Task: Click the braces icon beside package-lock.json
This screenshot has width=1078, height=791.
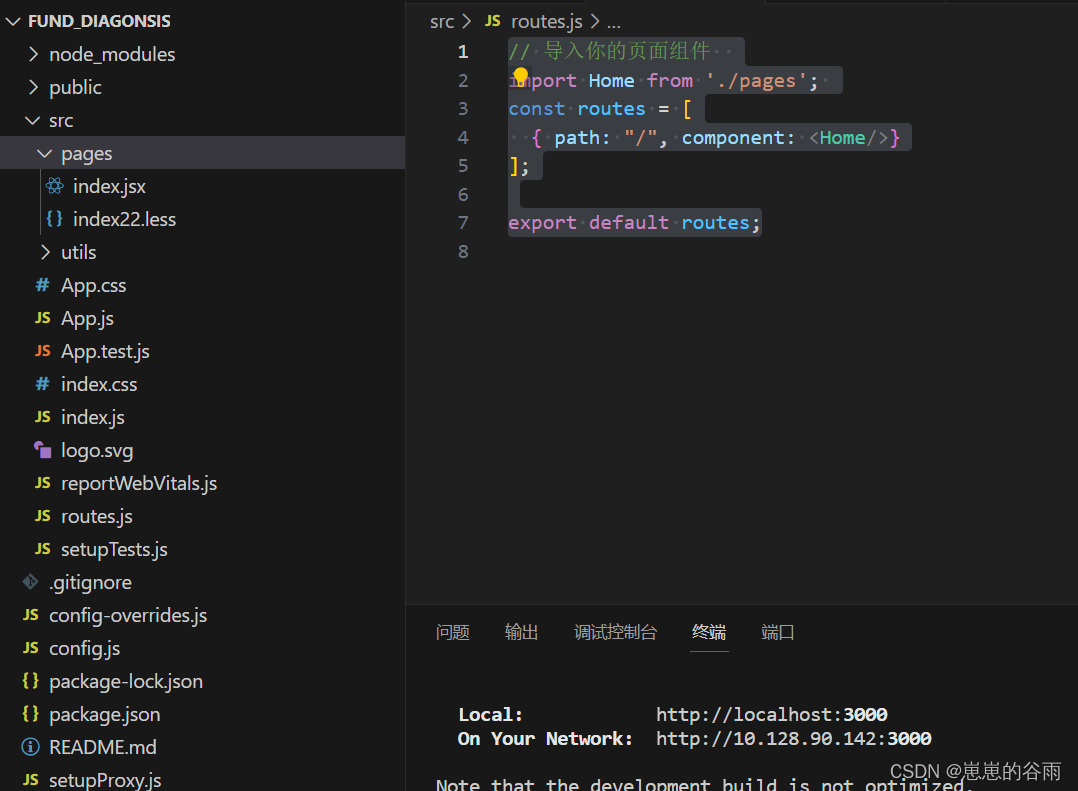Action: (30, 681)
